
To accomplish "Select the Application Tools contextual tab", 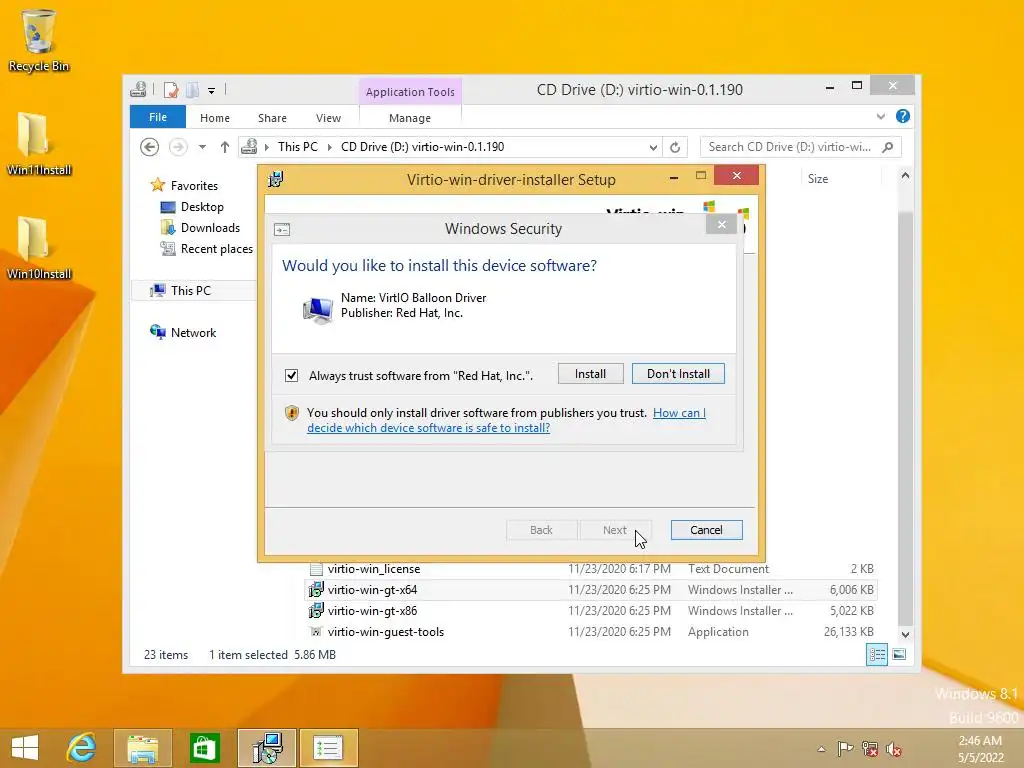I will coord(410,91).
